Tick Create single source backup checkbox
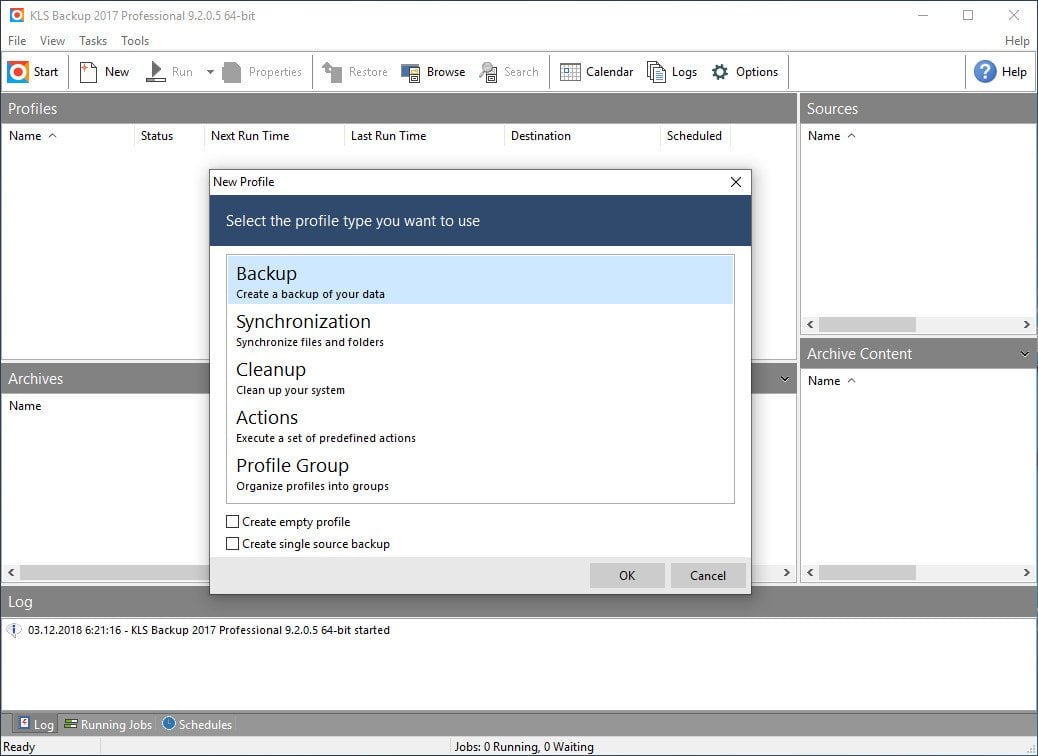Screen dimensions: 1038x756 233,544
